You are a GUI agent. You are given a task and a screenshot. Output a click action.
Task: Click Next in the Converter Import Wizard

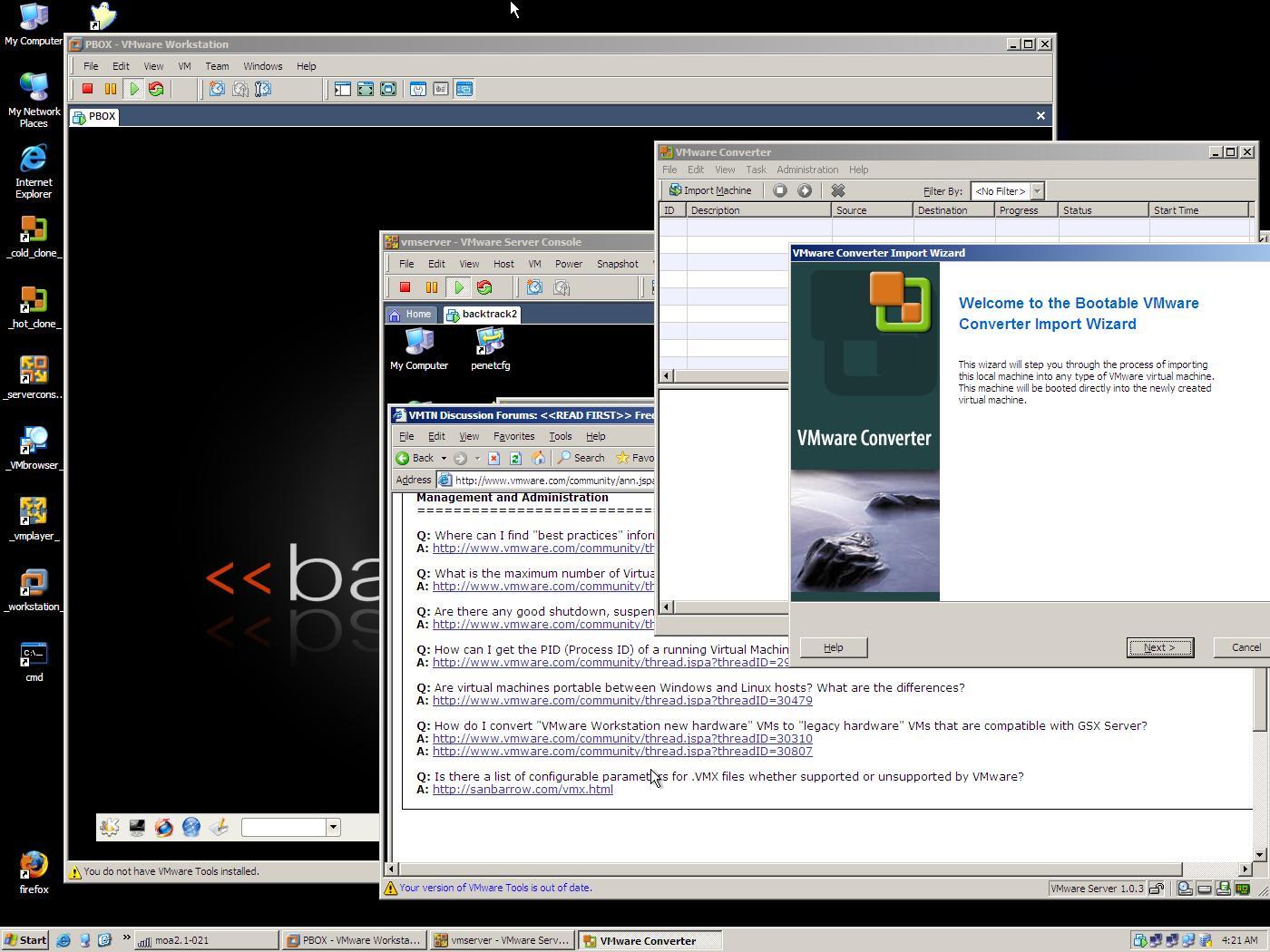pyautogui.click(x=1158, y=647)
